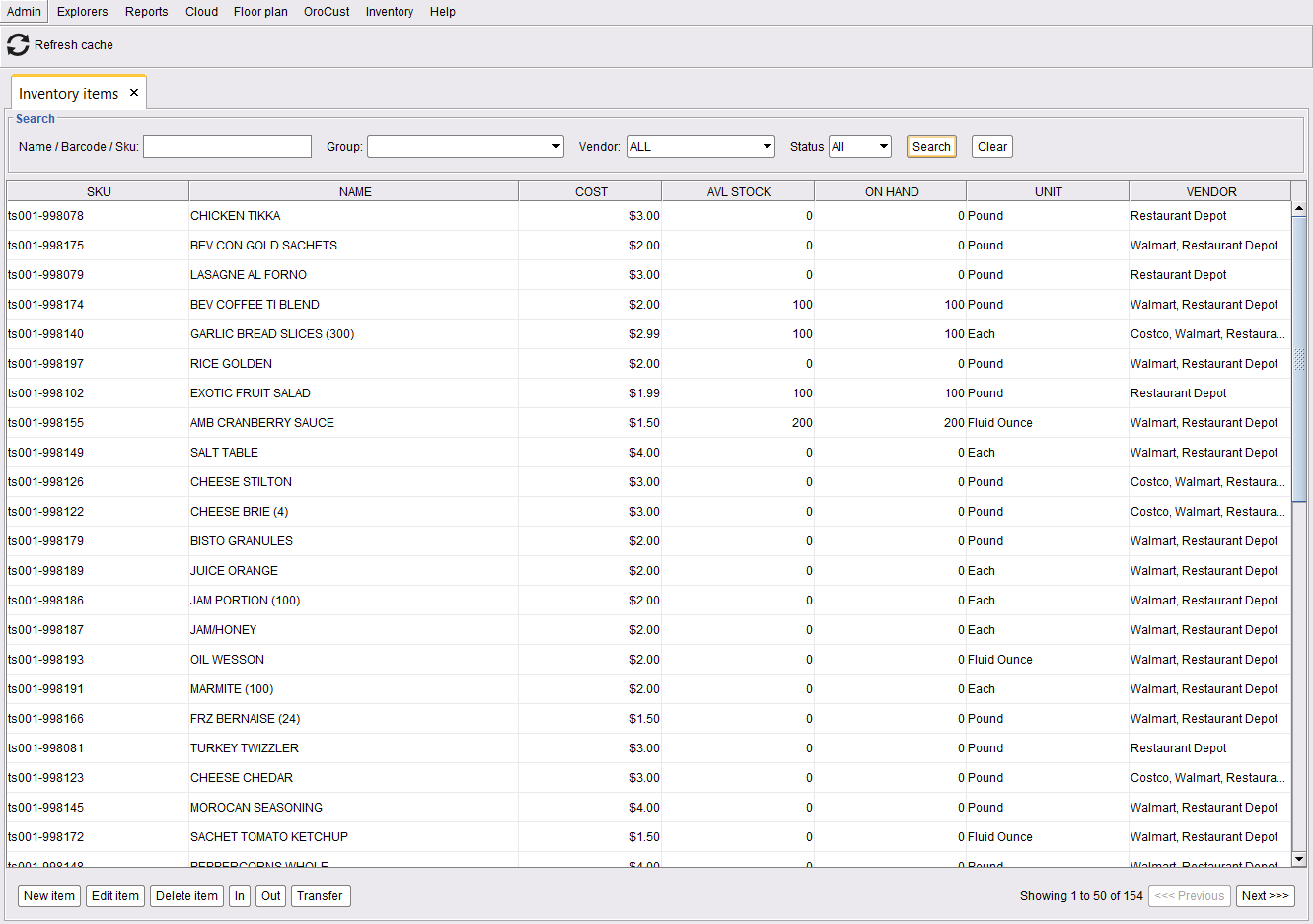Click SKU cell ts001-998140

[x=98, y=334]
